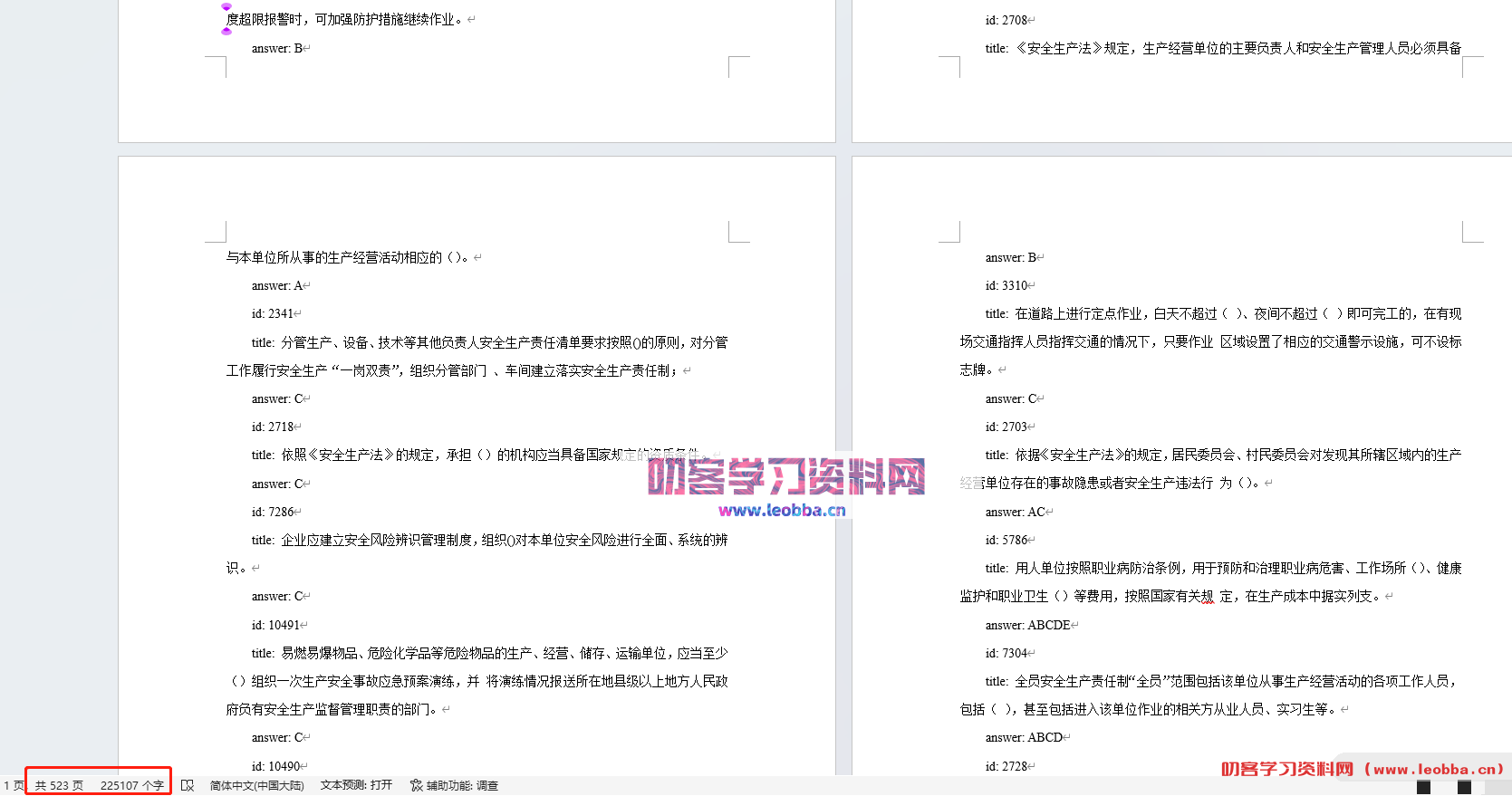
Task: Click the '共 523 页' page count indicator
Action: (x=59, y=785)
